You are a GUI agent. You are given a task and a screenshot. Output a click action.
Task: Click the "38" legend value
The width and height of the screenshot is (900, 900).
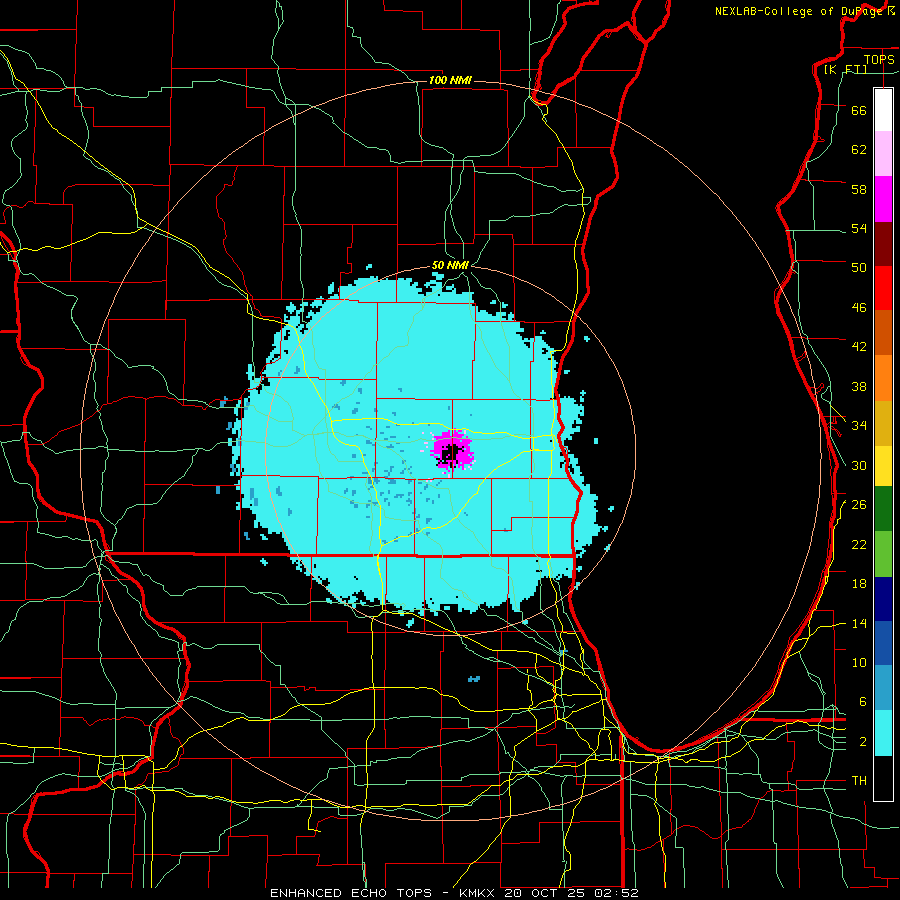[859, 386]
